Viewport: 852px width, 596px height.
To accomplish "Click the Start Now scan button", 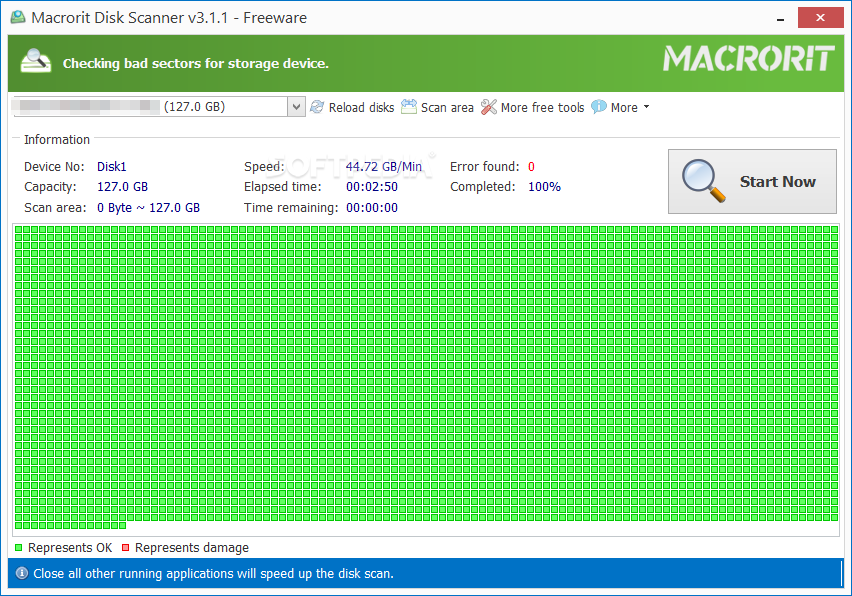I will pos(752,181).
